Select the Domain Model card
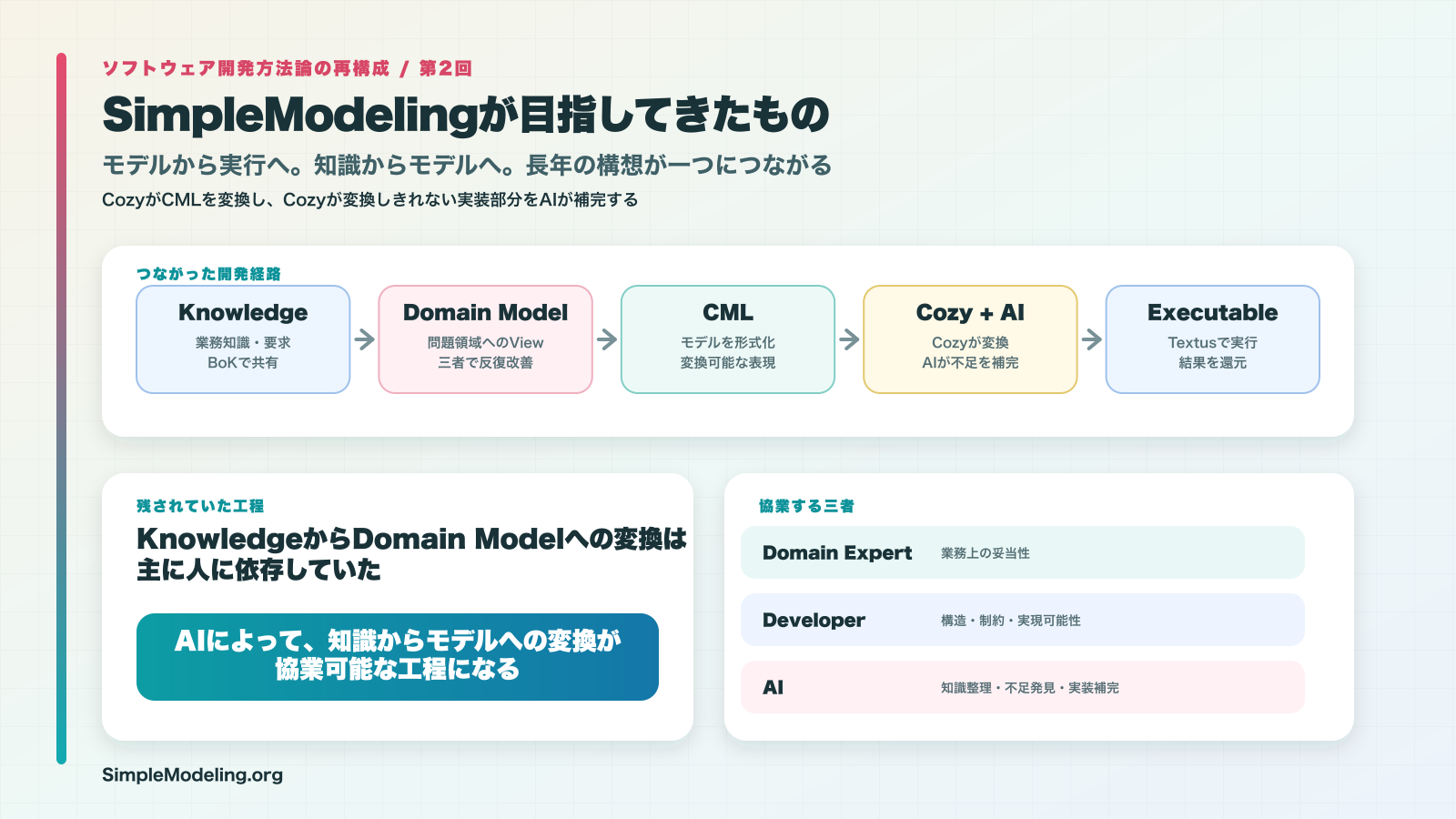The image size is (1456, 819). tap(486, 339)
